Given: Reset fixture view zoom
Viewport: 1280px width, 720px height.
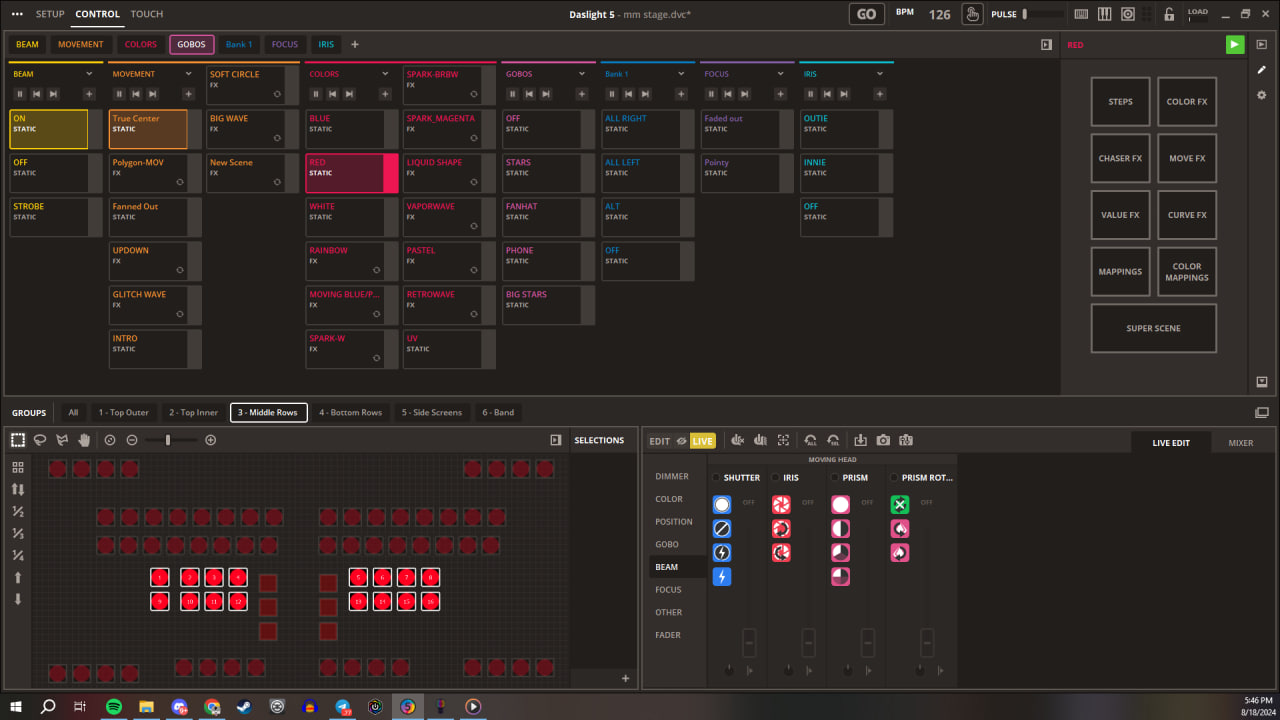Looking at the screenshot, I should [x=110, y=440].
